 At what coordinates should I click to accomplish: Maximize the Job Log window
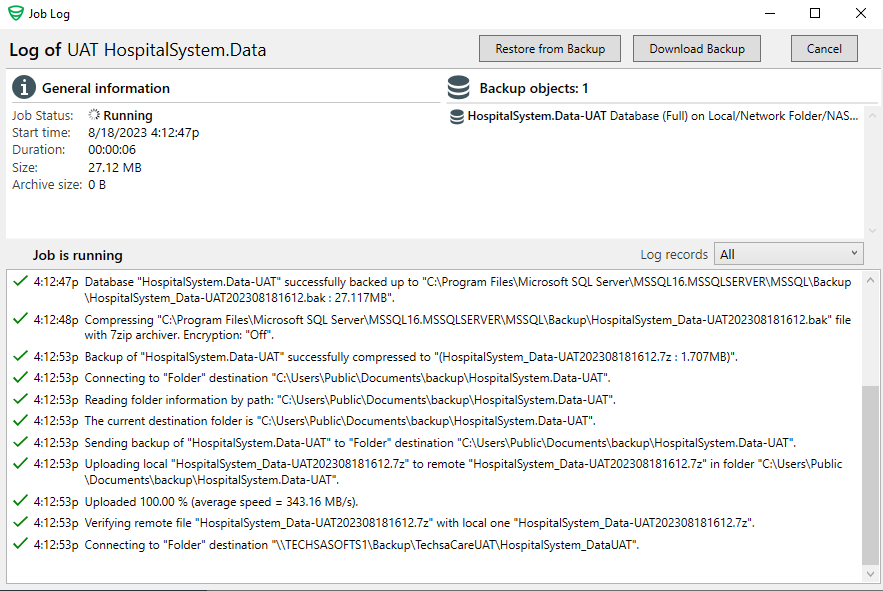tap(815, 14)
